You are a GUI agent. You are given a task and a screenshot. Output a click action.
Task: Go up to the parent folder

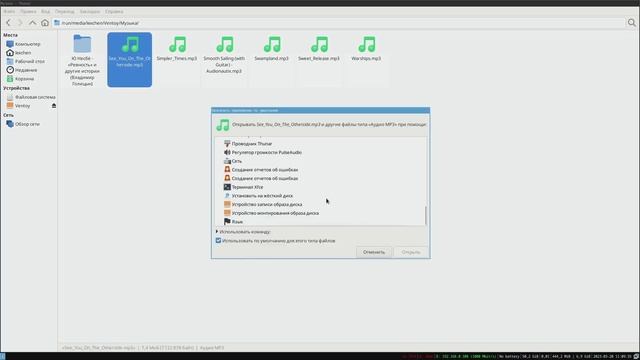point(32,23)
